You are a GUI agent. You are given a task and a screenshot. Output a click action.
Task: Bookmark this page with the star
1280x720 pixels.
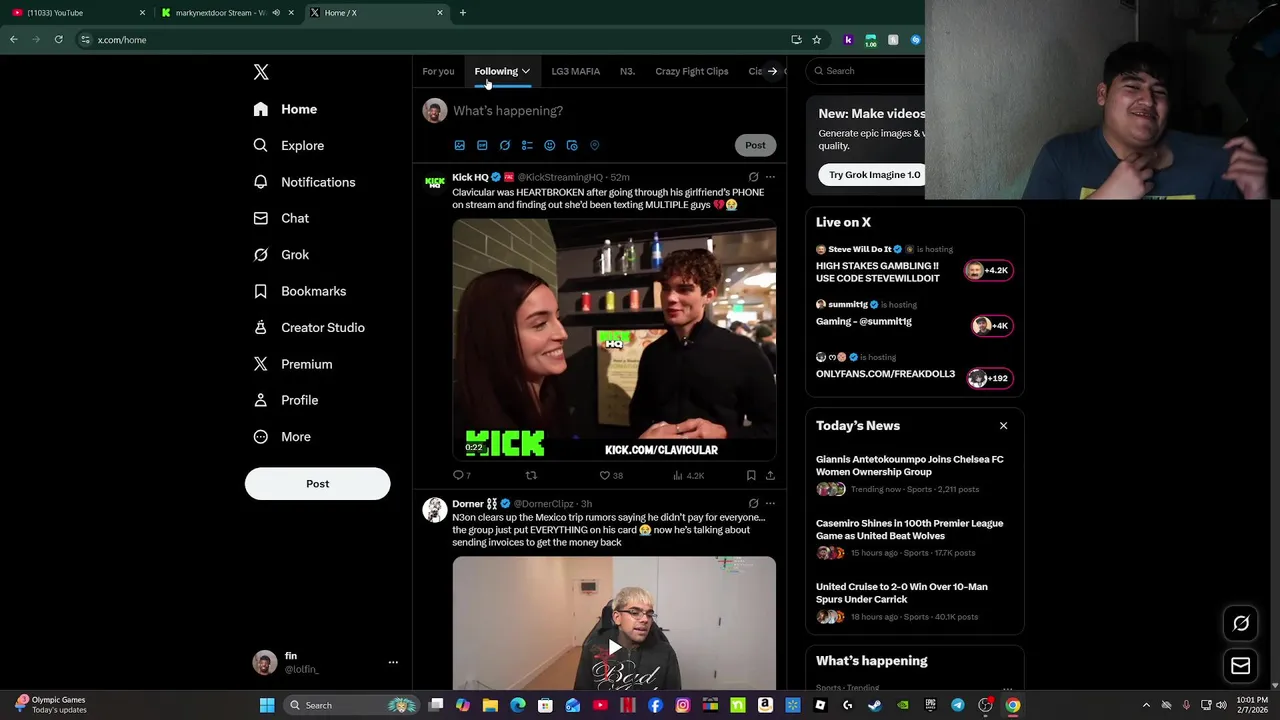coord(817,40)
